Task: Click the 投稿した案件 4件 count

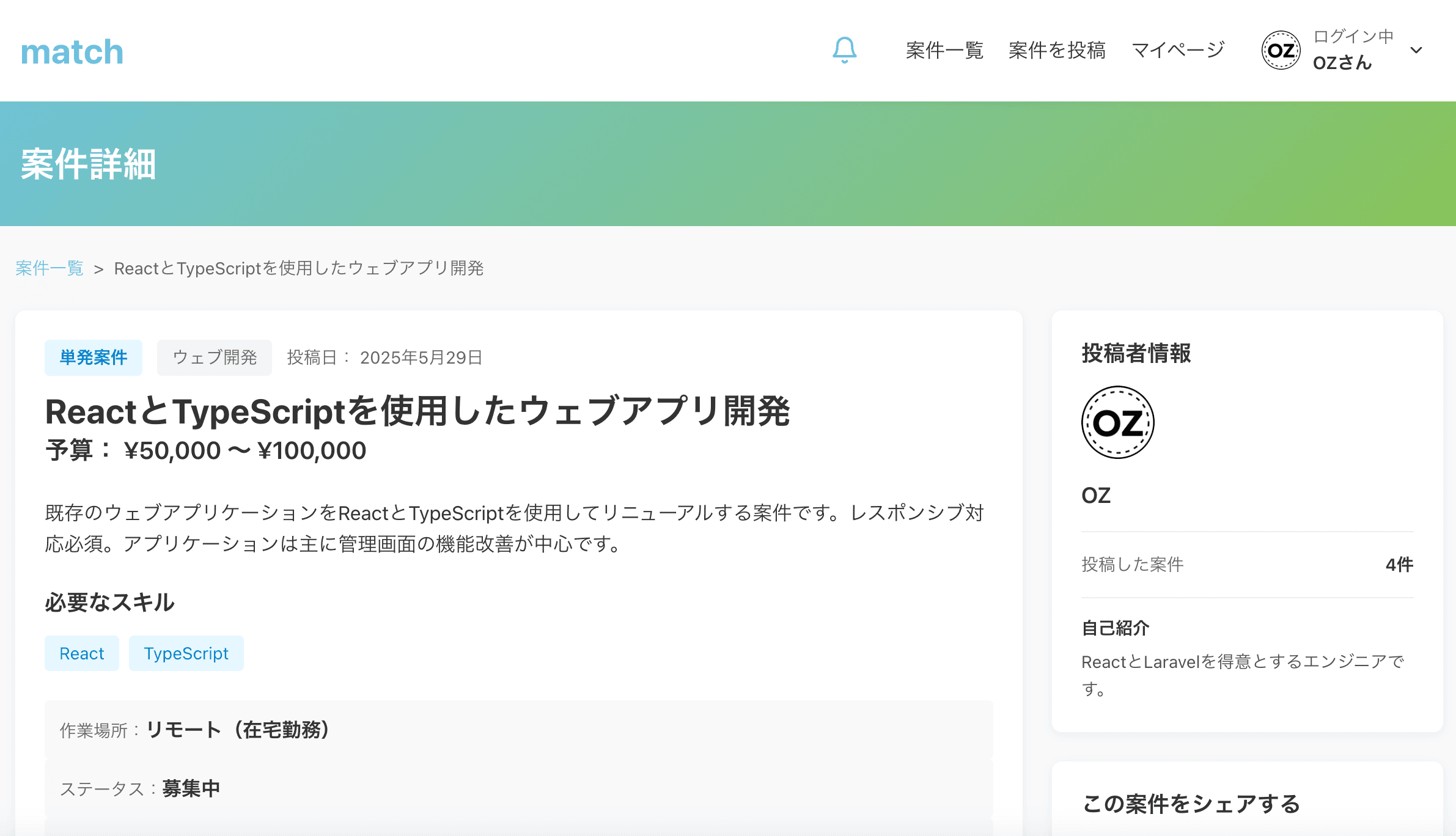Action: tap(1399, 565)
